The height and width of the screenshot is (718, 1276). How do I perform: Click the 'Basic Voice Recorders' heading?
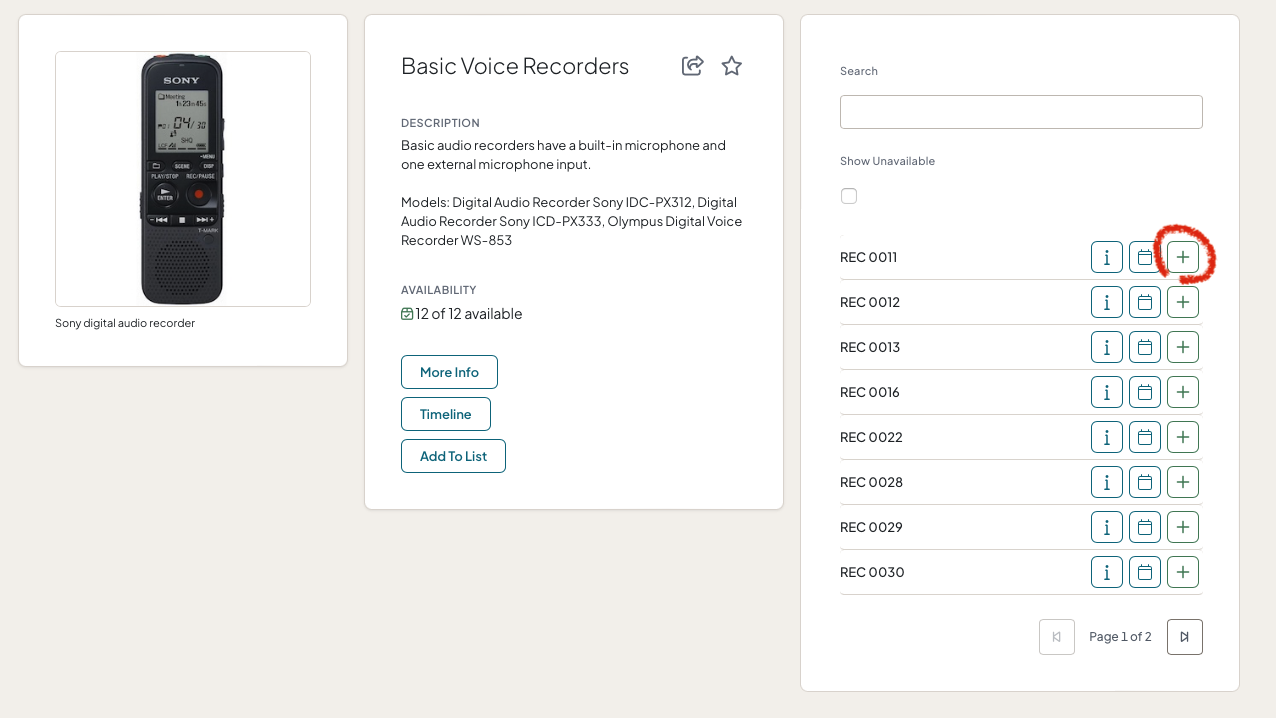pyautogui.click(x=515, y=66)
